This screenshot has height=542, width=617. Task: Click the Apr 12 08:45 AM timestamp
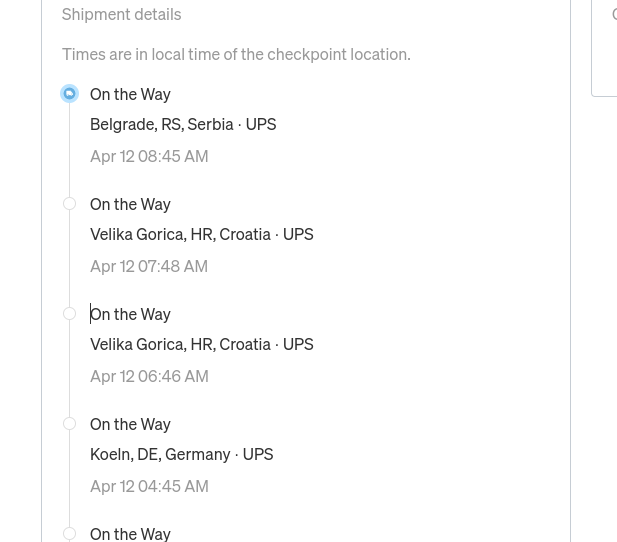click(149, 156)
